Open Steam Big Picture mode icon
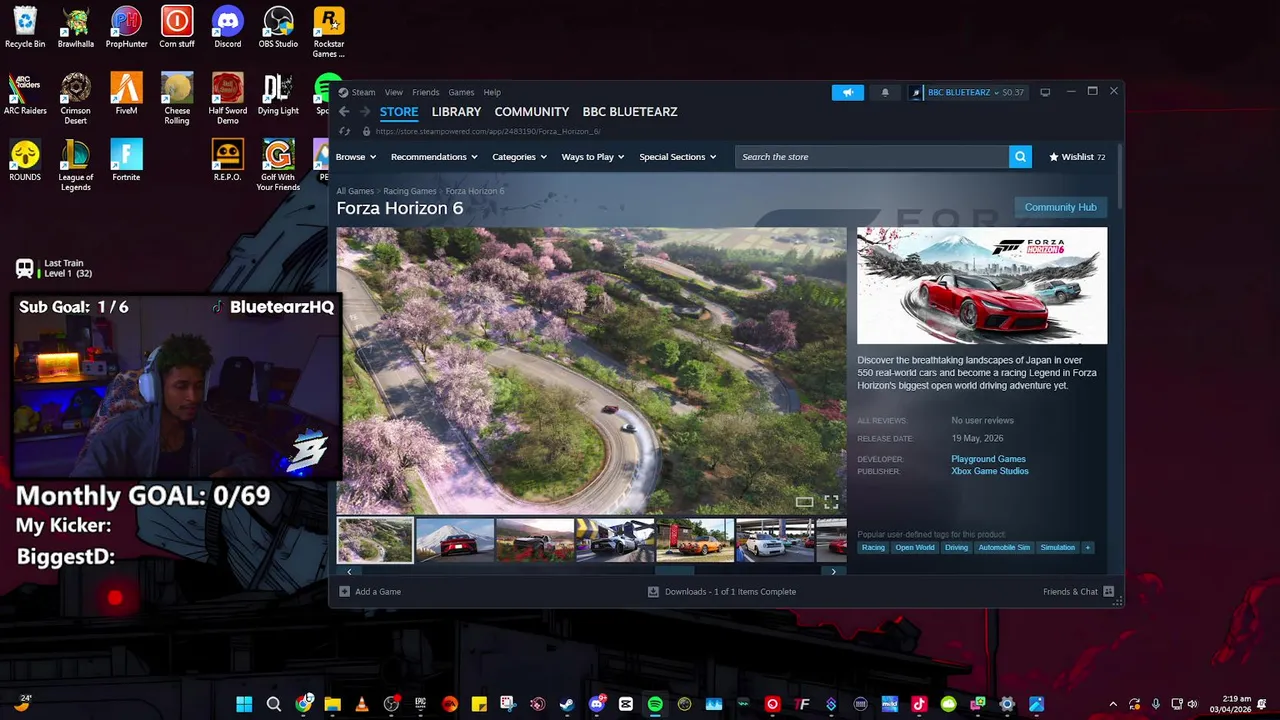 point(1045,92)
